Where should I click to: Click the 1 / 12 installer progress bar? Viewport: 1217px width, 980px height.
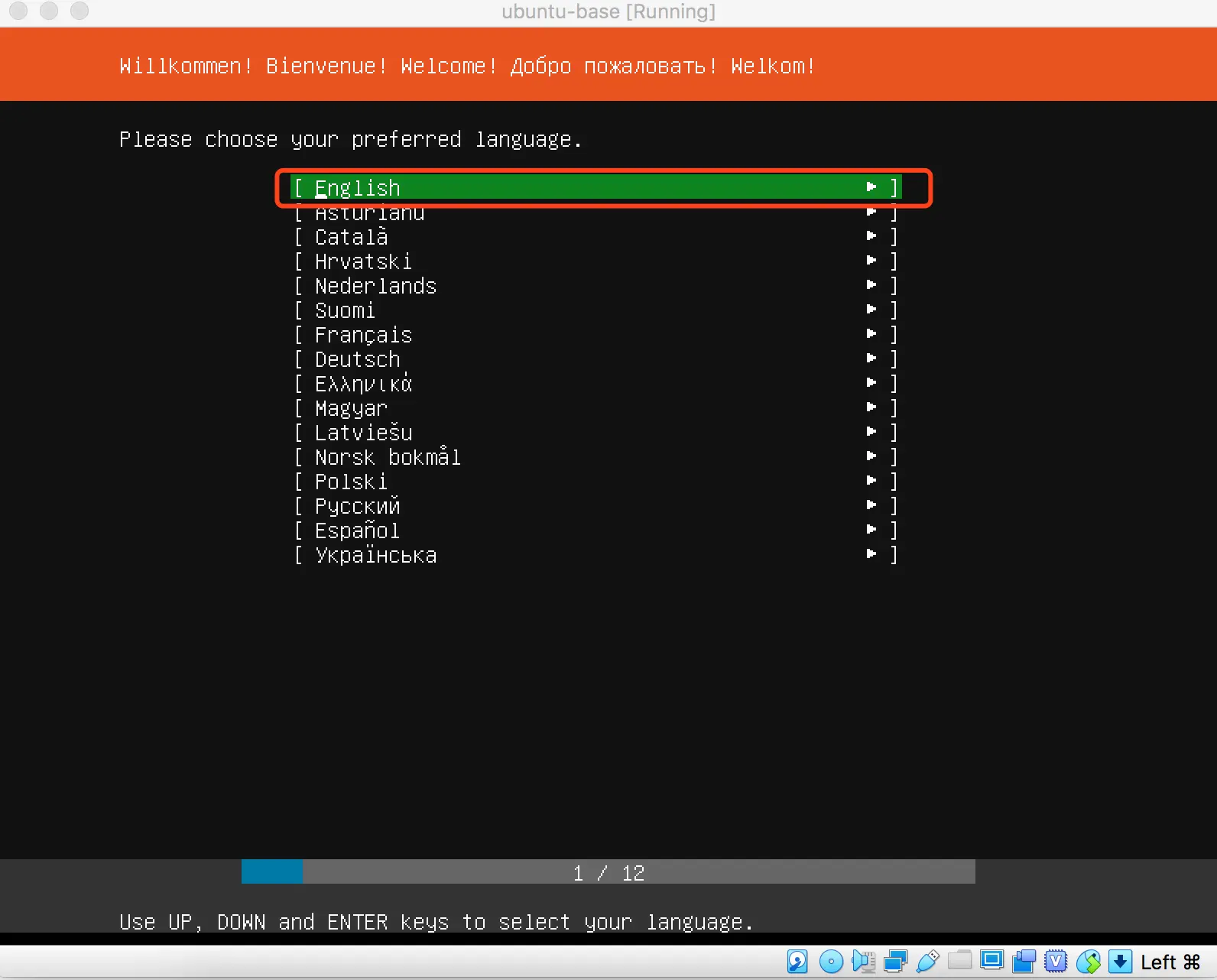pyautogui.click(x=608, y=872)
